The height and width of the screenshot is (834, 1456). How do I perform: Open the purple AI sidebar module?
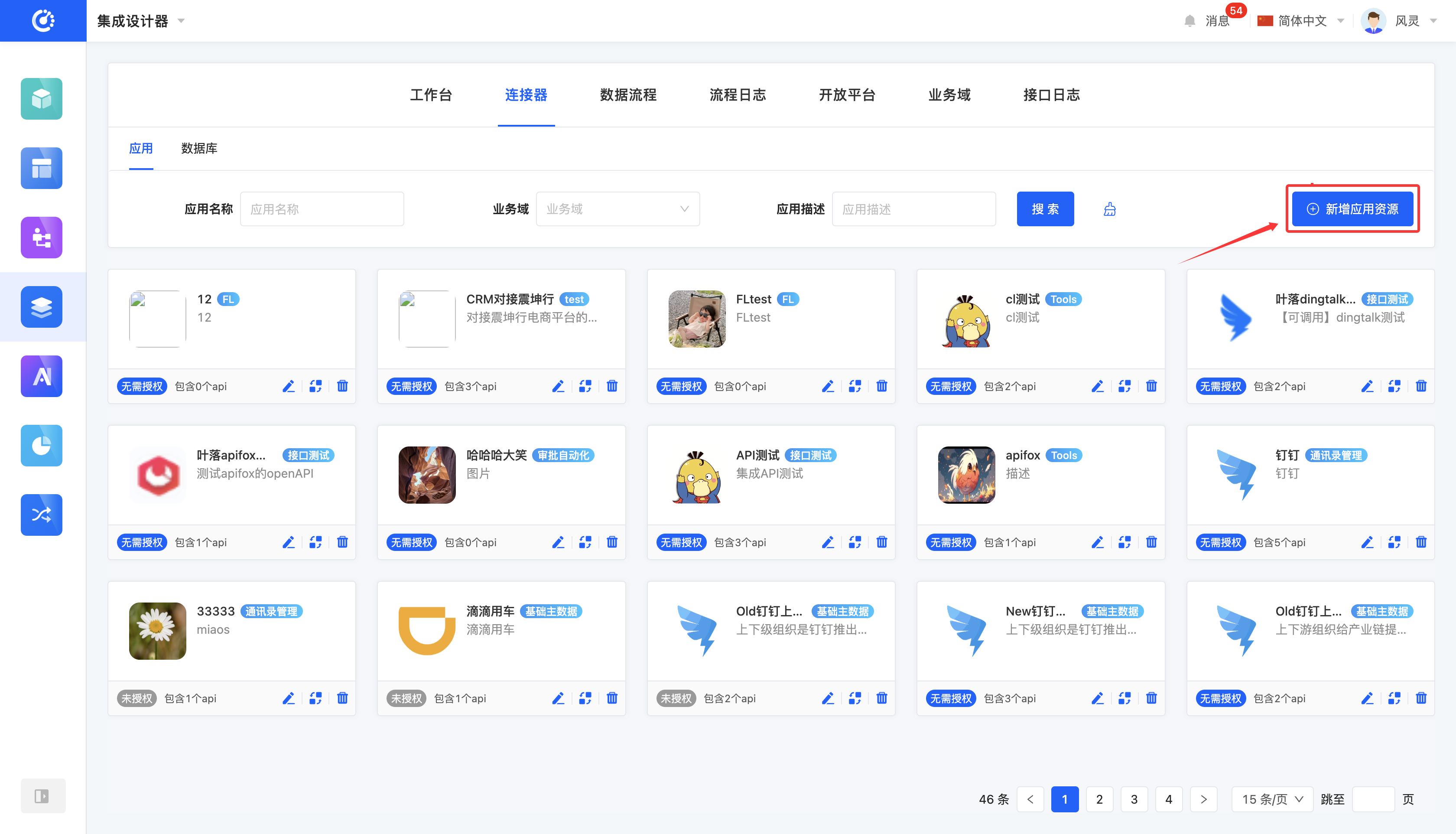click(x=42, y=376)
